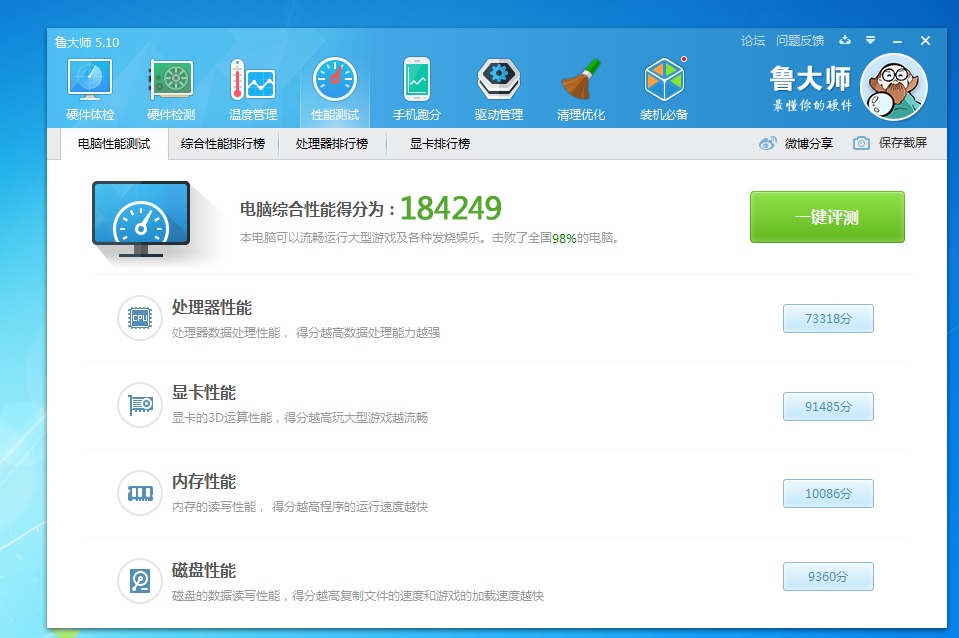Viewport: 959px width, 638px height.
Task: Click the 91485分 graphics score button
Action: click(828, 406)
